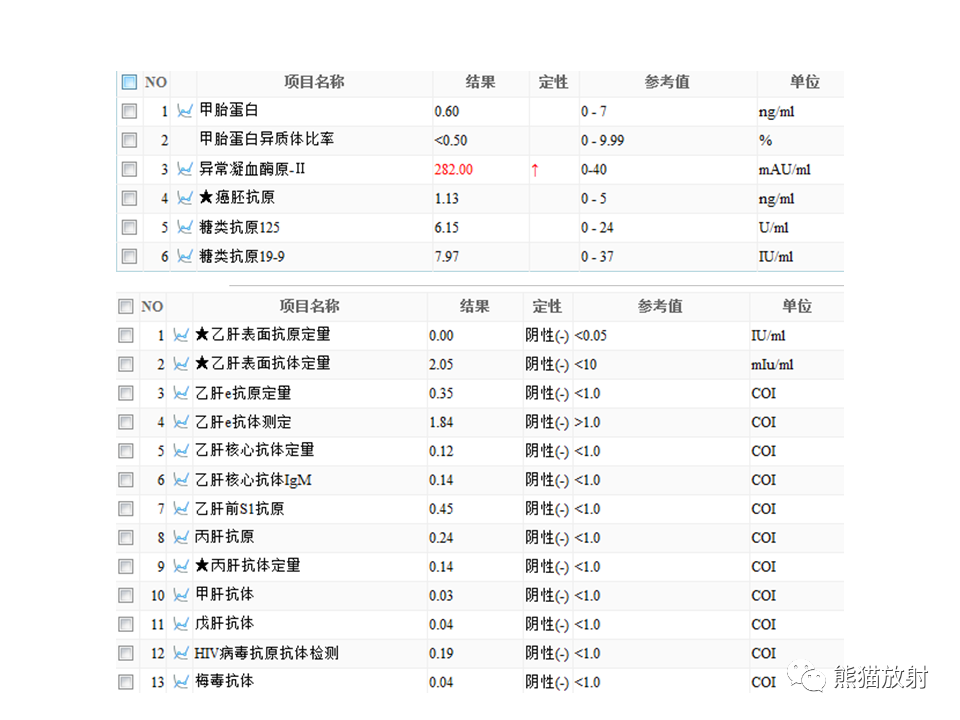
Task: Click 结果 header in upper table
Action: pyautogui.click(x=481, y=82)
